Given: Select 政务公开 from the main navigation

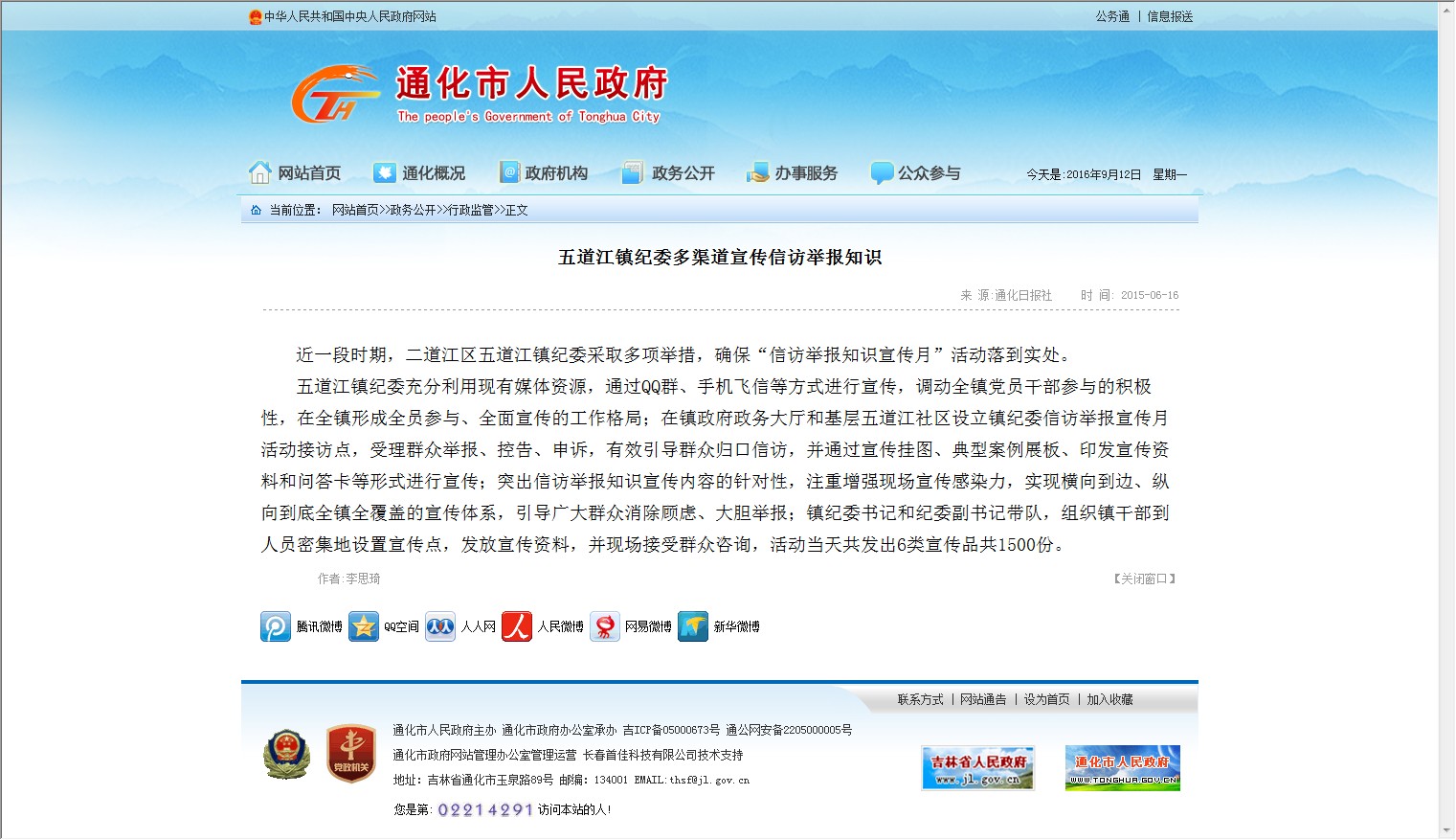Looking at the screenshot, I should pos(668,173).
